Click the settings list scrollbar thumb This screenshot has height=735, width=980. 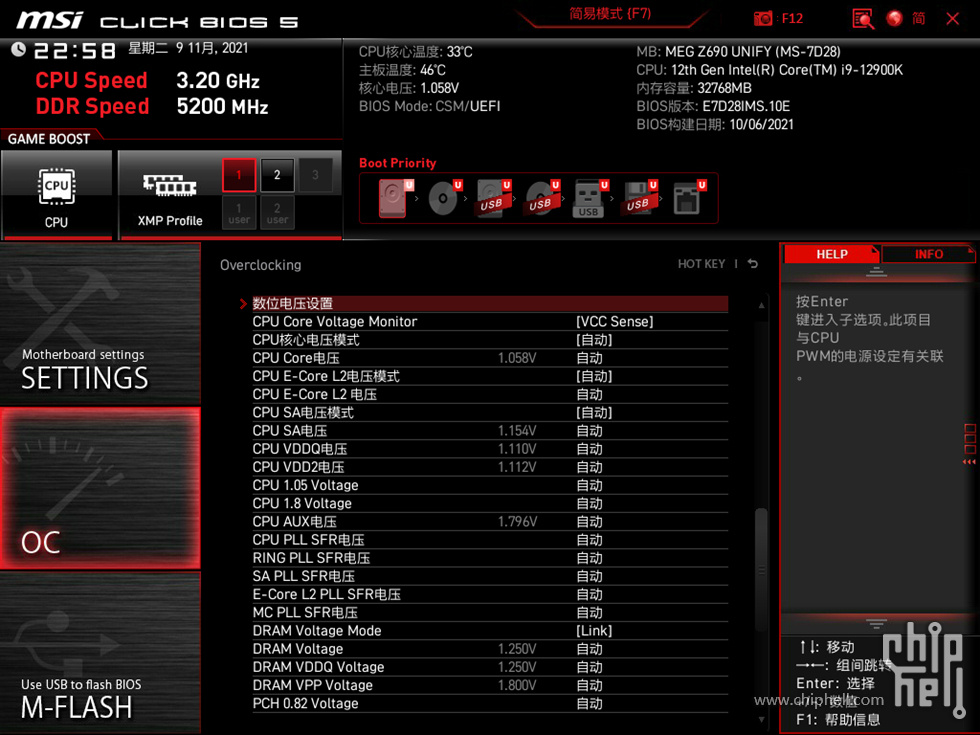(x=761, y=570)
